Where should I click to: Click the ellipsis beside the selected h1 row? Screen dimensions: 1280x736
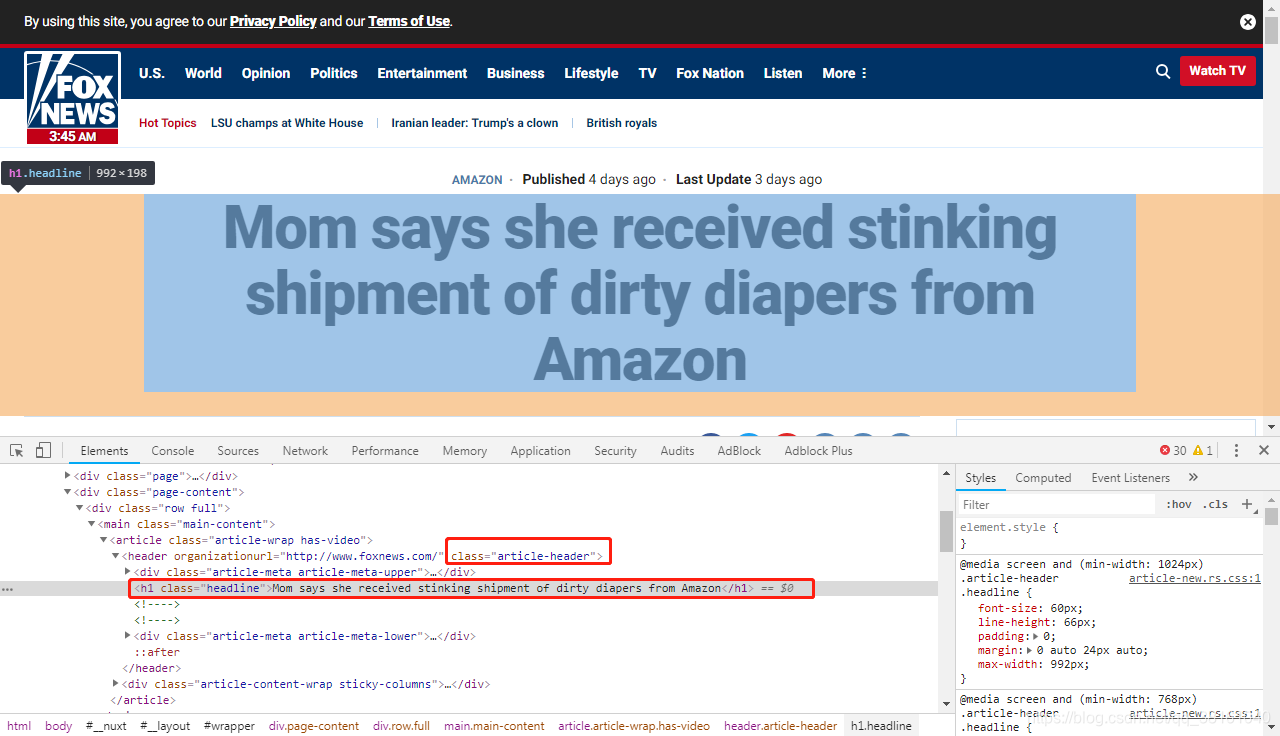tap(7, 588)
